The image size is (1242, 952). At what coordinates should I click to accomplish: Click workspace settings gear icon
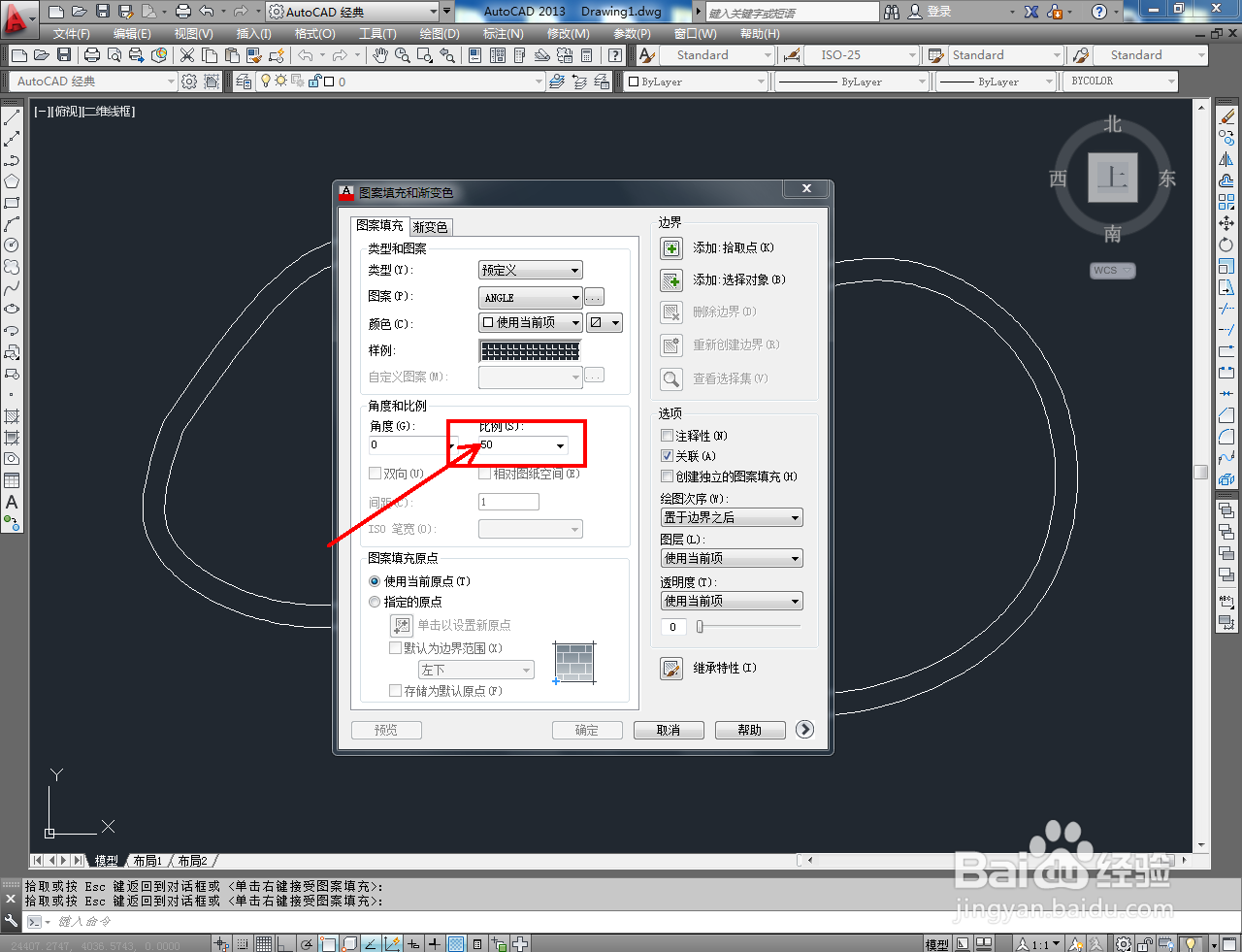coord(189,82)
